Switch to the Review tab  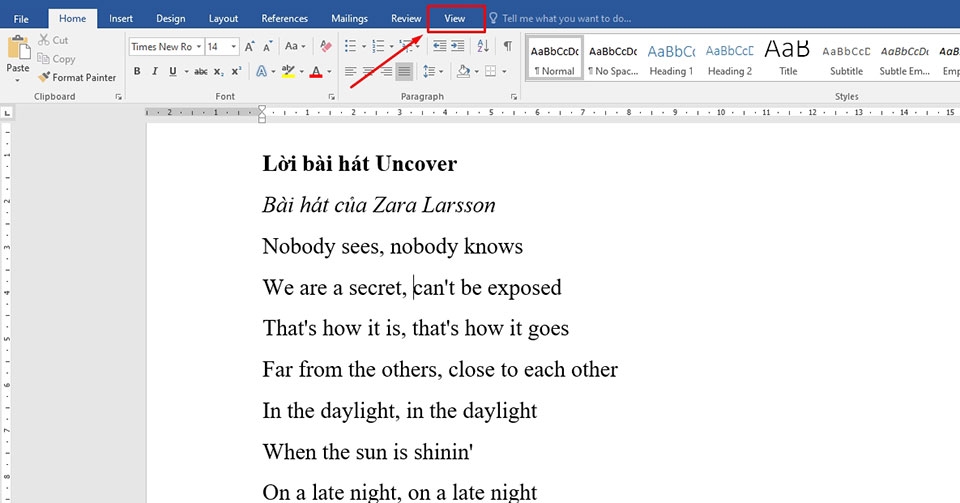406,18
